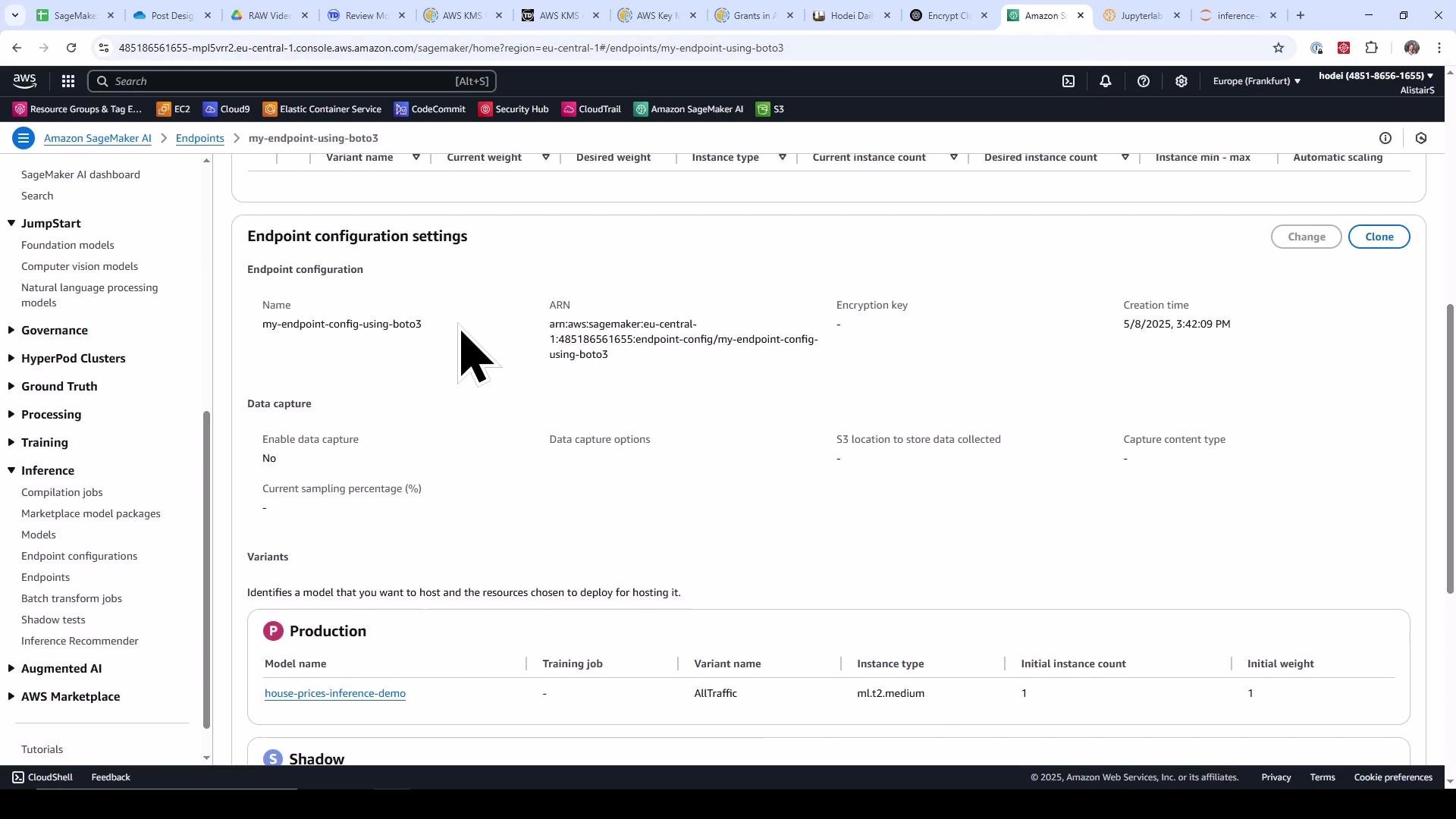Open the info panel icon
Screen dimensions: 1456x819
coord(1385,138)
